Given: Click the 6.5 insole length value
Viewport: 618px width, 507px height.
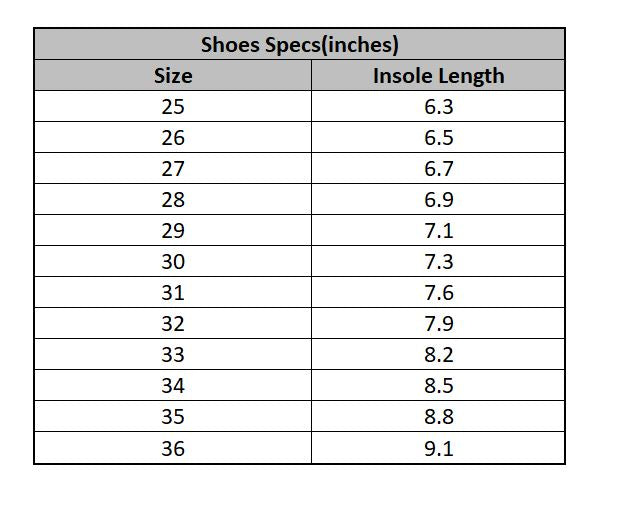Looking at the screenshot, I should click(439, 138).
